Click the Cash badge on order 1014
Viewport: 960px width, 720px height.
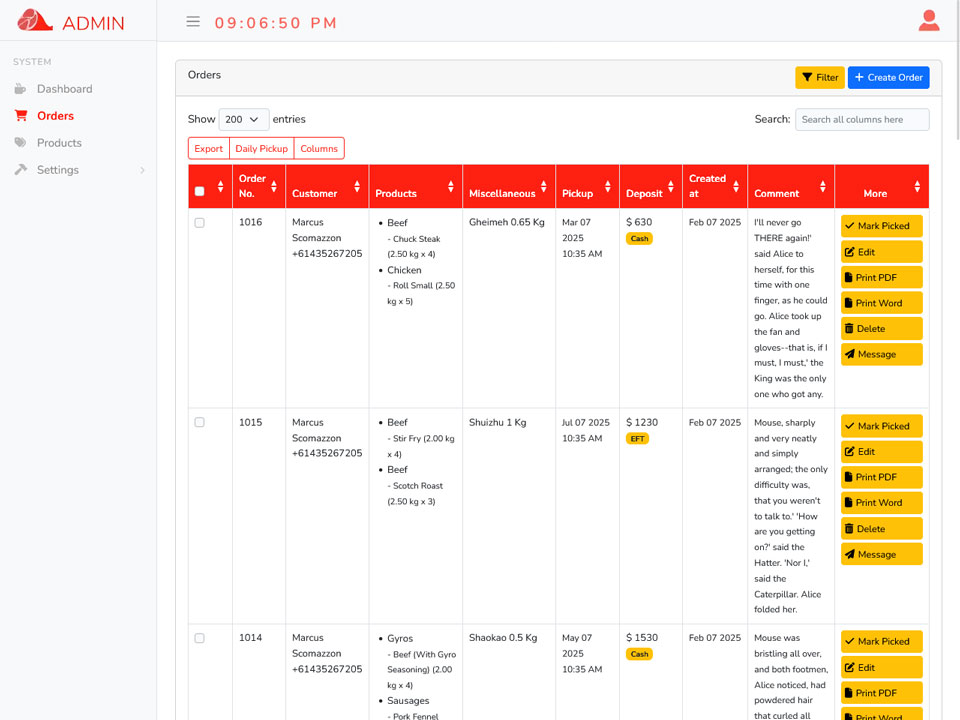[639, 654]
